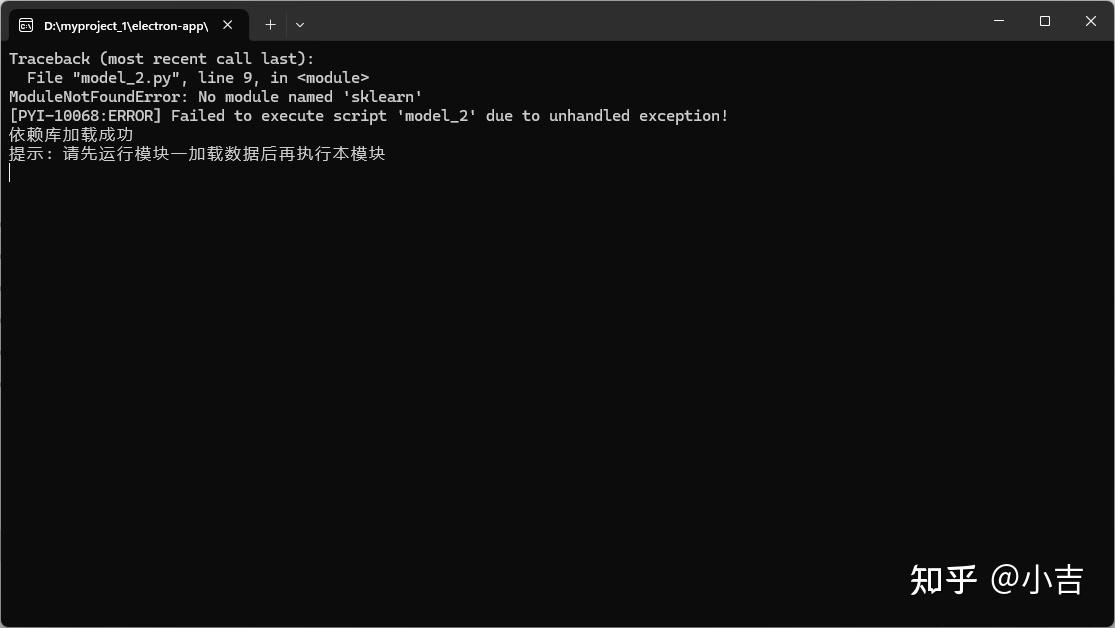Viewport: 1115px width, 628px height.
Task: Minimize the terminal window
Action: 997,21
